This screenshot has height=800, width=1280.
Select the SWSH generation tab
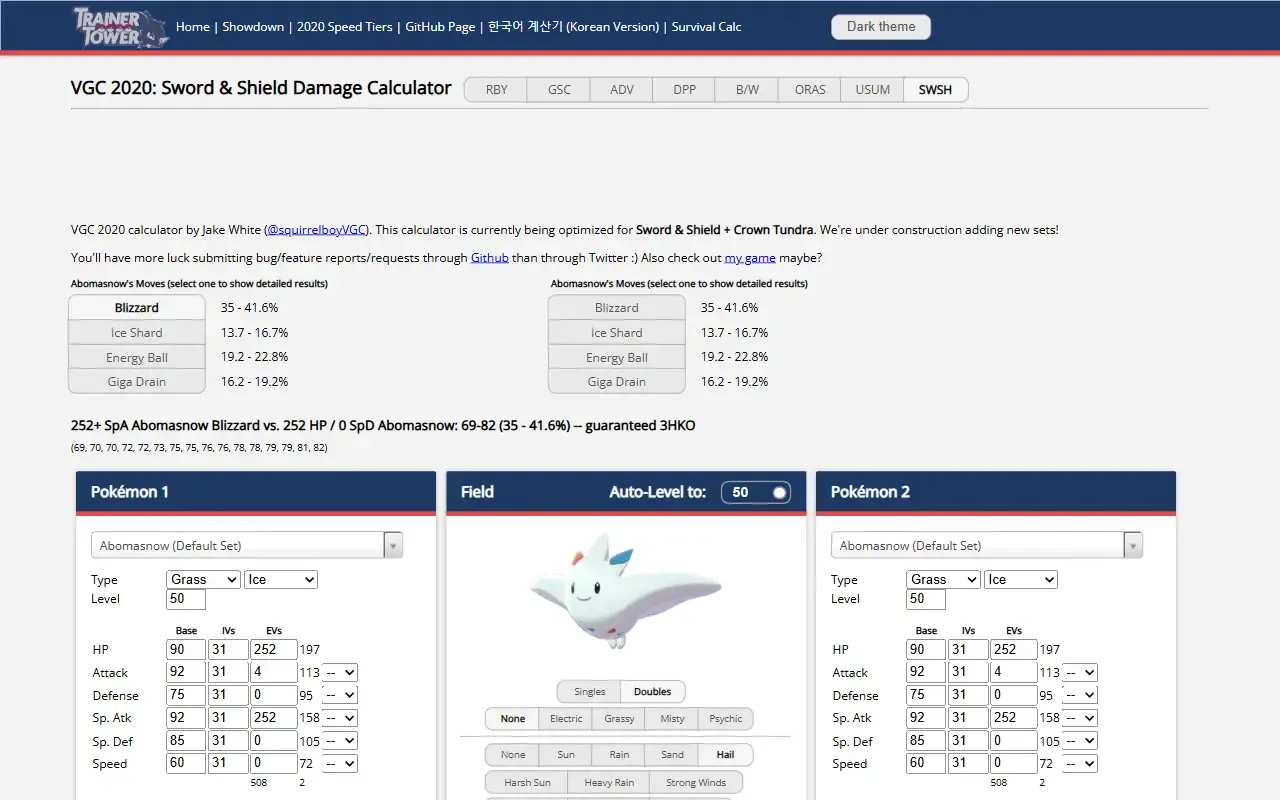(x=935, y=90)
